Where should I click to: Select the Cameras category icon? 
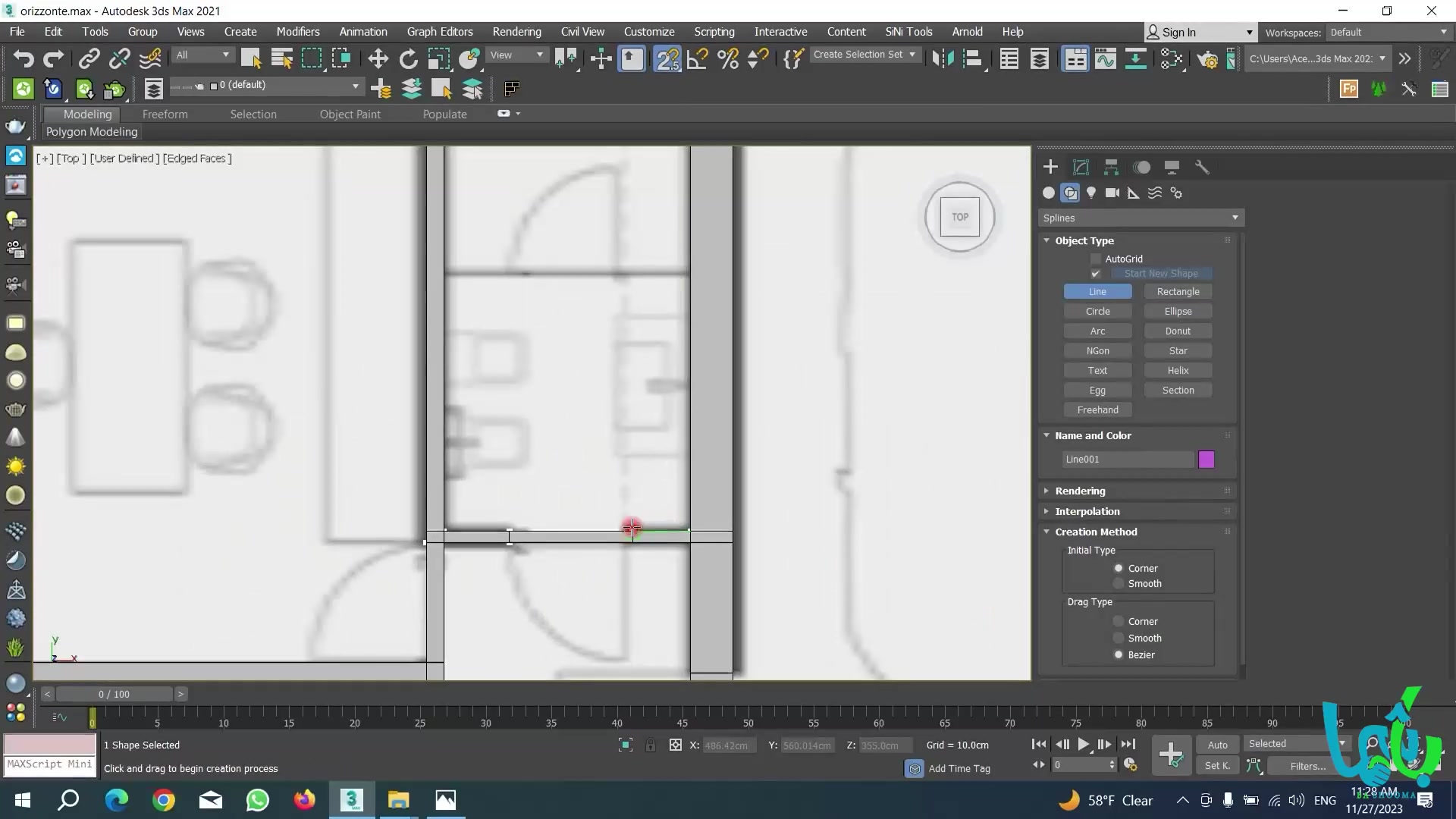(1112, 193)
